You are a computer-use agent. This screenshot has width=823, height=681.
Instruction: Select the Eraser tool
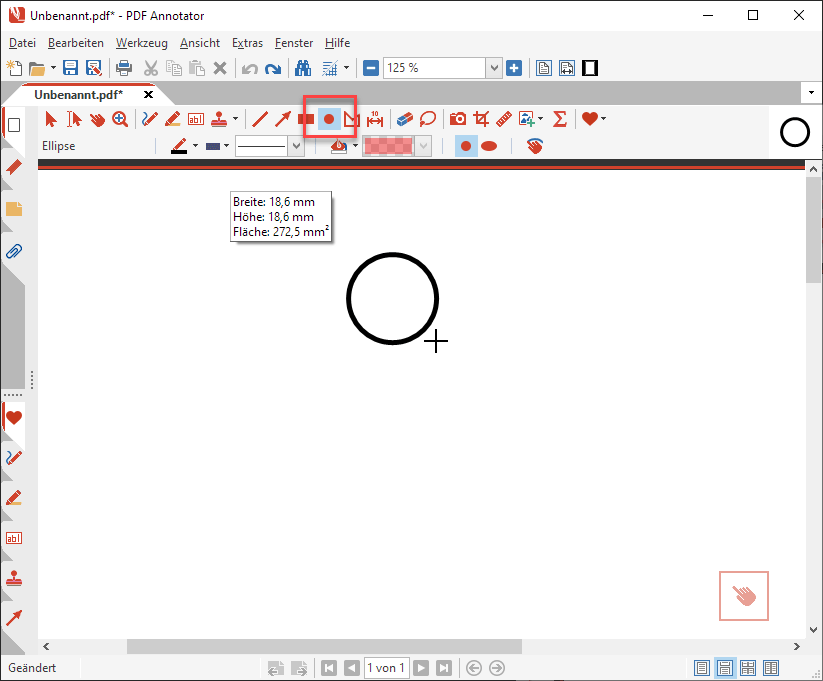tap(405, 119)
